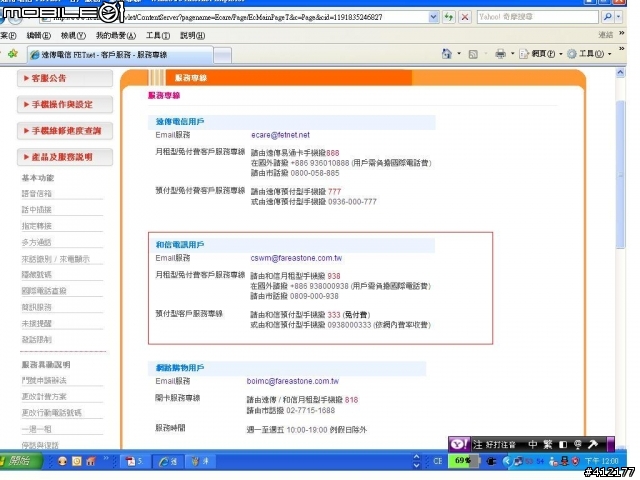The width and height of the screenshot is (640, 480).
Task: Click the third quick launch icon
Action: click(x=91, y=461)
